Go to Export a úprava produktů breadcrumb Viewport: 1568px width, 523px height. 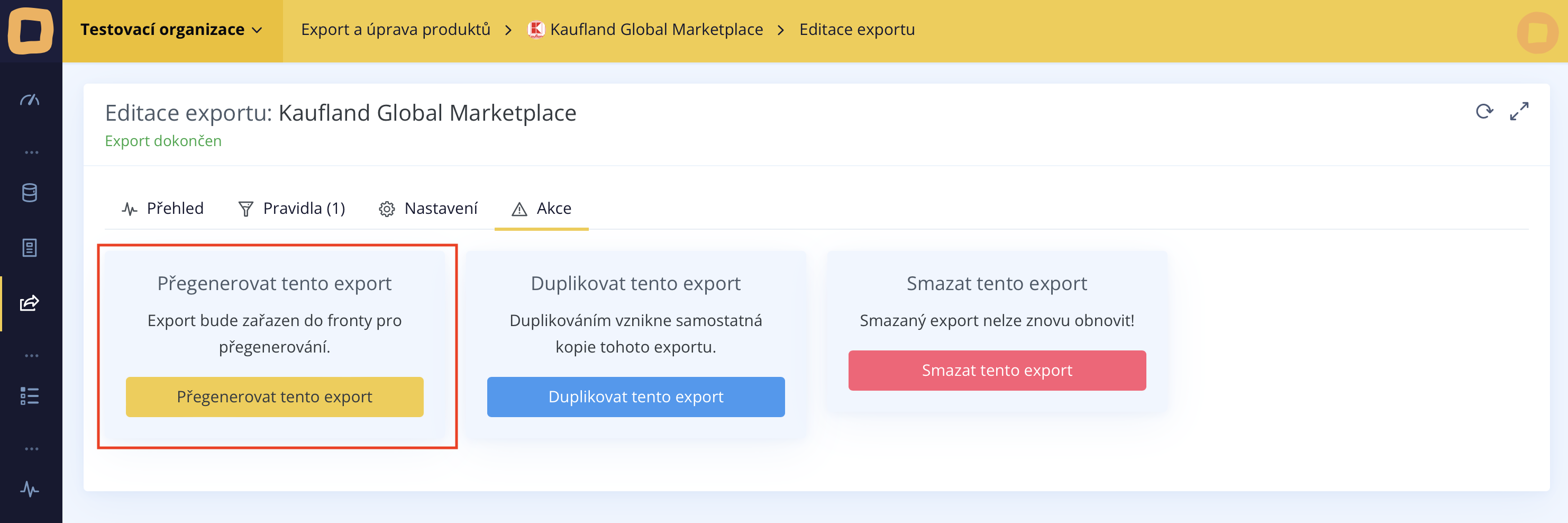(396, 30)
